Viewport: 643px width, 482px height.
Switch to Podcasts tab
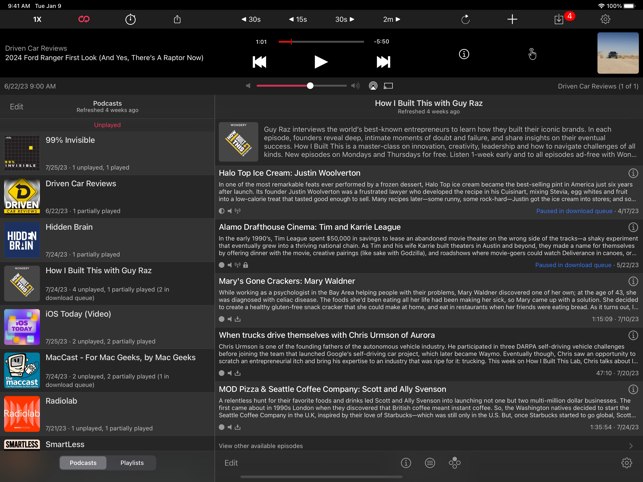[83, 463]
